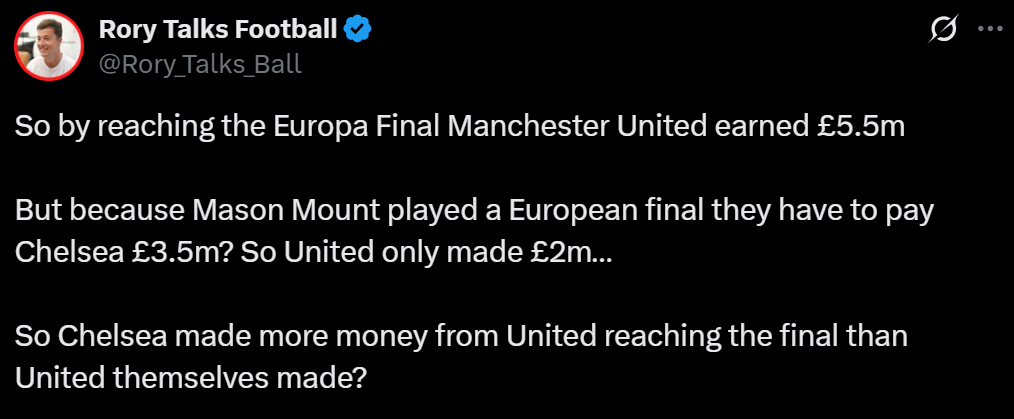Image resolution: width=1014 pixels, height=419 pixels.
Task: Click the blue verified checkmark badge
Action: coord(359,30)
